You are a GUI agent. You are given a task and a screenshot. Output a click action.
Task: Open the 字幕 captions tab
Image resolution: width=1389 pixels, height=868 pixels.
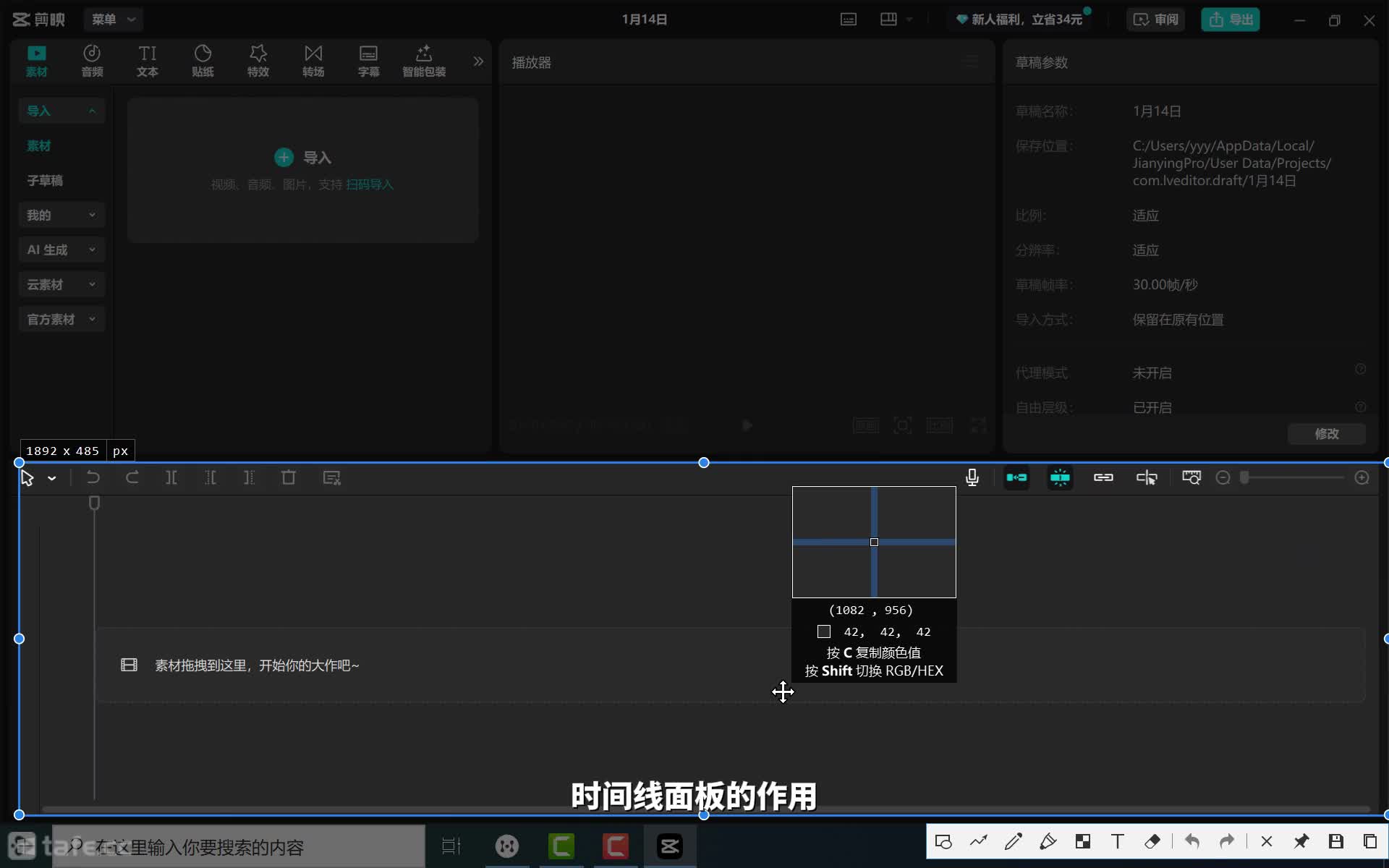click(x=369, y=61)
